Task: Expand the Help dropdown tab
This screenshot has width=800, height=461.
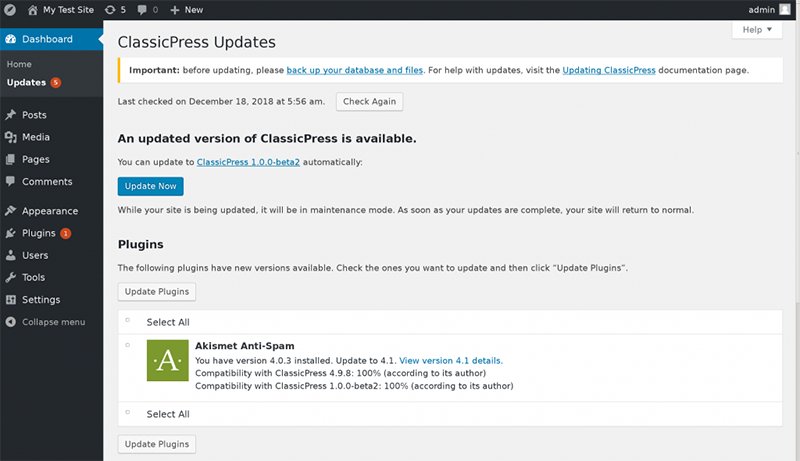Action: [757, 30]
